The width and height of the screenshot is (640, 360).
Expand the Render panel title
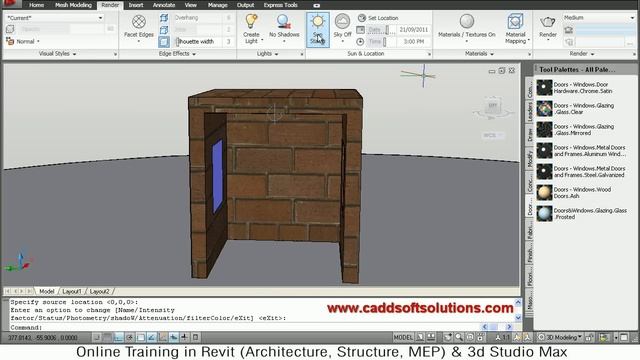coord(582,54)
